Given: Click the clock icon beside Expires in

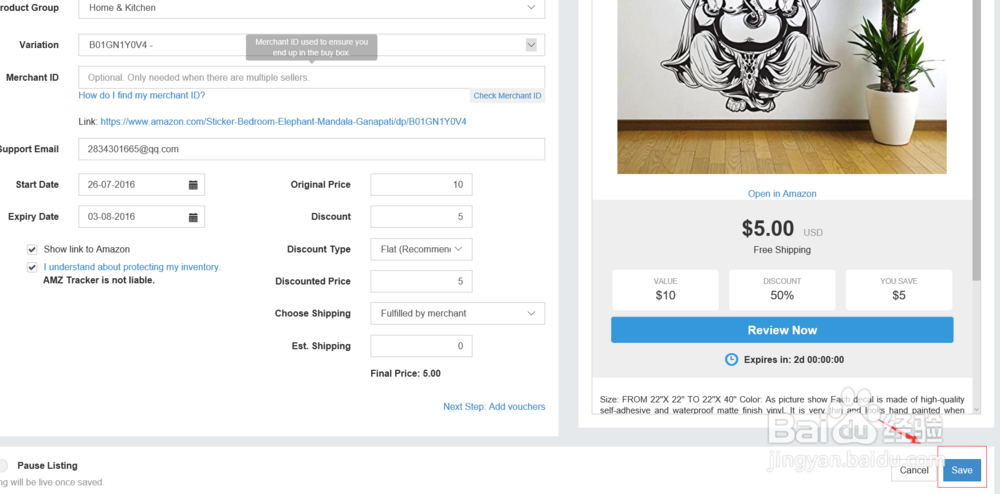Looking at the screenshot, I should tap(731, 359).
